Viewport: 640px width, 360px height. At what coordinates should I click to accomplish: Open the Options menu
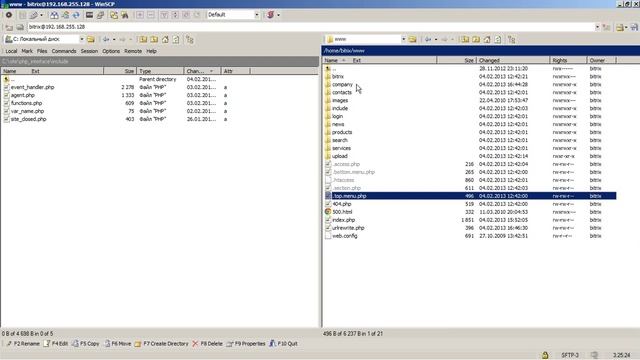pyautogui.click(x=111, y=51)
